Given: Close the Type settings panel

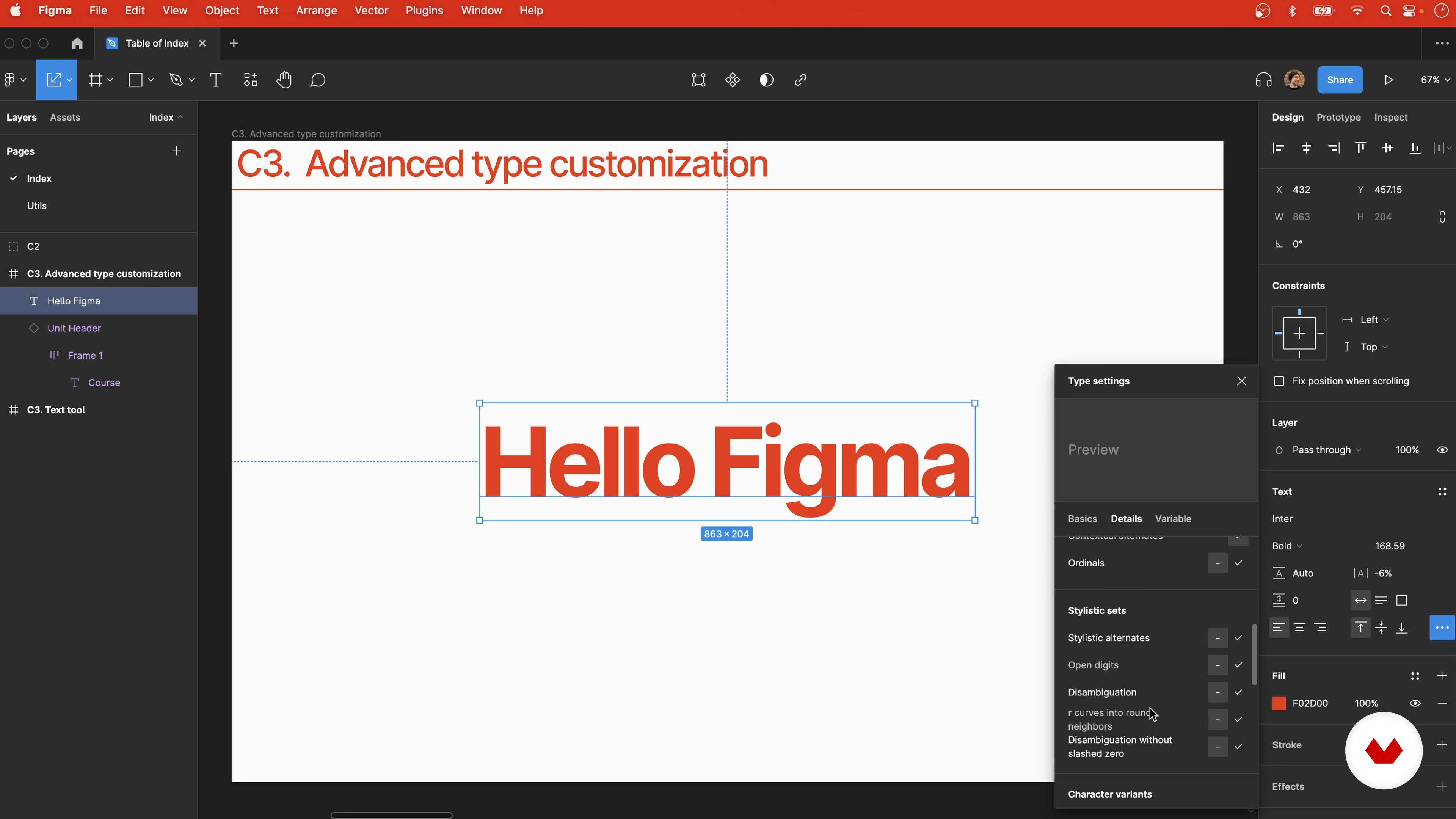Looking at the screenshot, I should [1241, 381].
